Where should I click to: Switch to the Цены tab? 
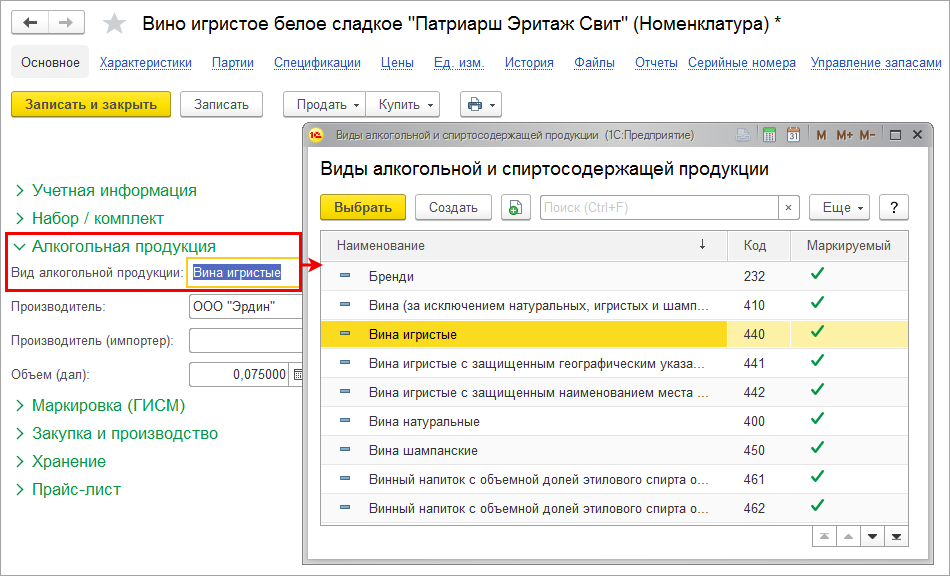[x=397, y=62]
